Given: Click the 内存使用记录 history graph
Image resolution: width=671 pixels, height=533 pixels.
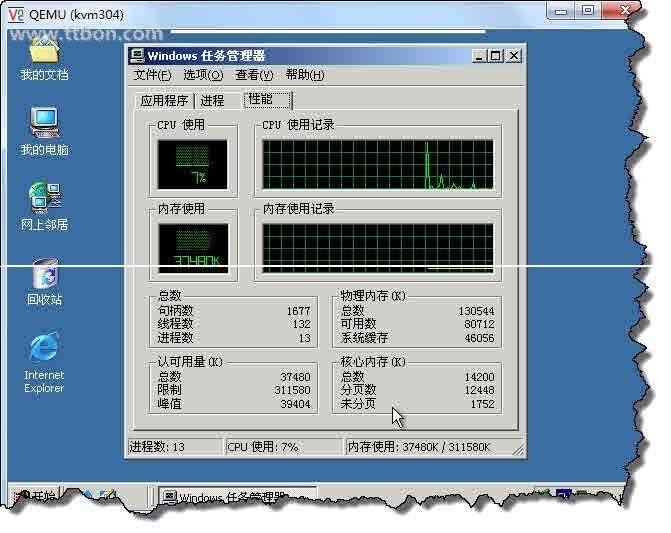Looking at the screenshot, I should pos(378,248).
